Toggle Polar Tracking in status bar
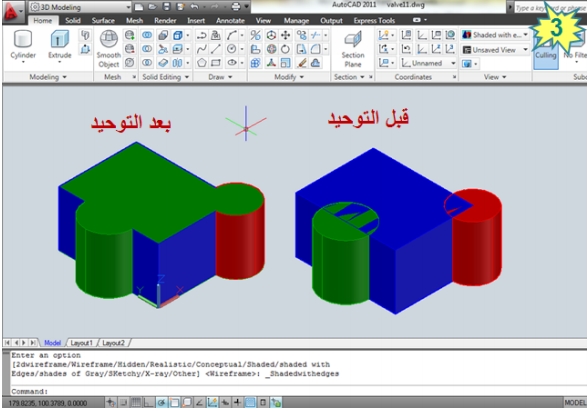The image size is (588, 411). [x=162, y=403]
